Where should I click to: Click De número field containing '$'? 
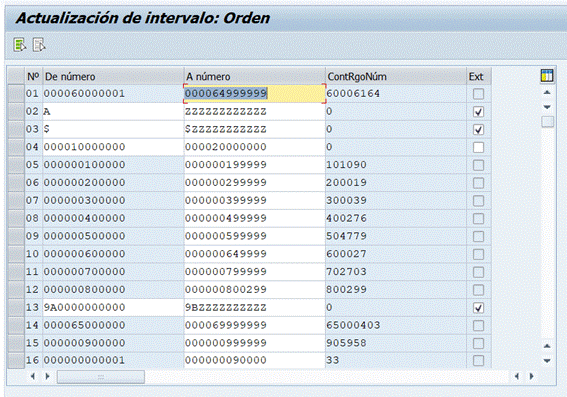113,129
